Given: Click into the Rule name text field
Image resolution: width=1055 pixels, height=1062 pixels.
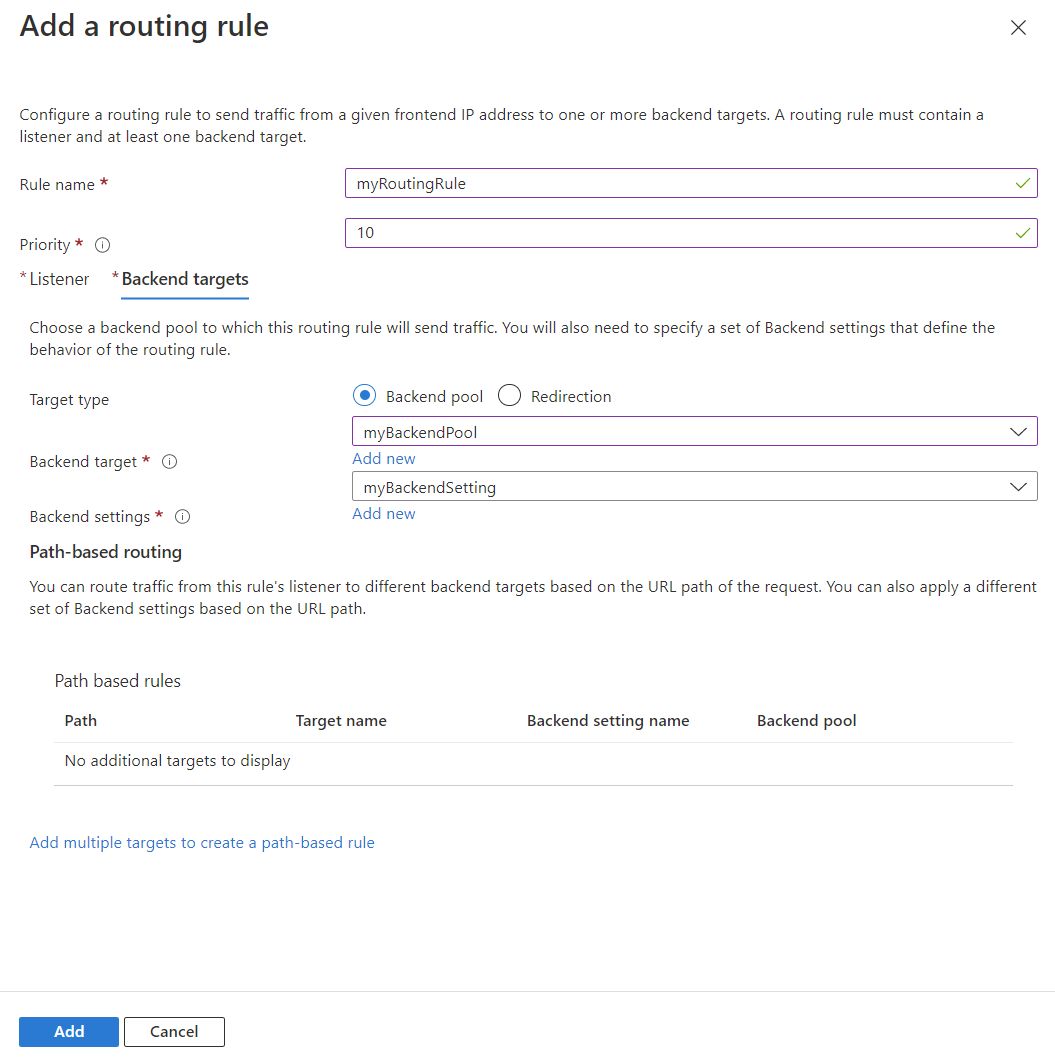Looking at the screenshot, I should pos(680,184).
